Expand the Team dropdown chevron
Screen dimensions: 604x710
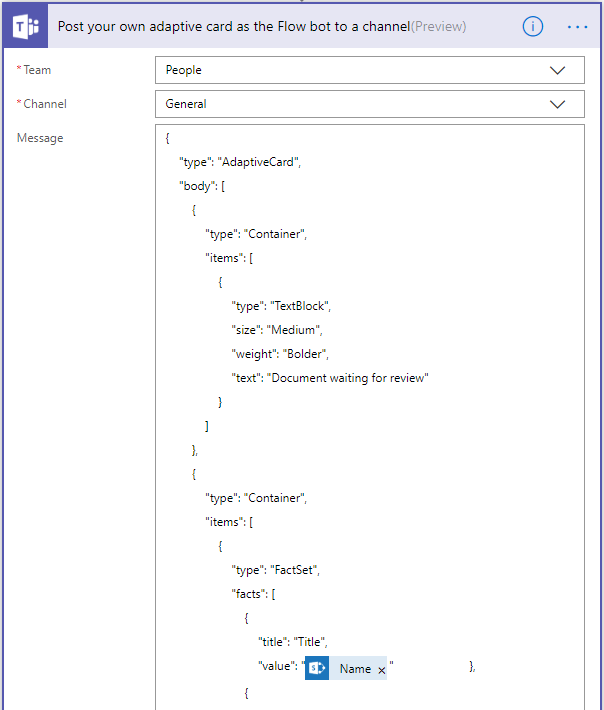point(557,70)
